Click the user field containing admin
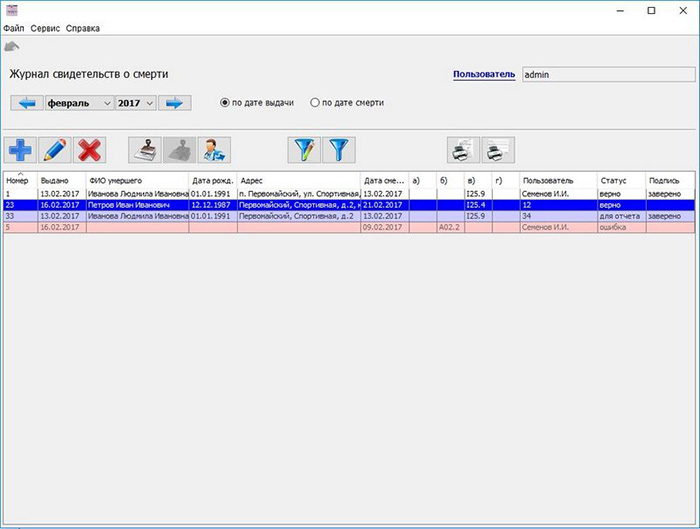The width and height of the screenshot is (700, 529). click(x=608, y=74)
